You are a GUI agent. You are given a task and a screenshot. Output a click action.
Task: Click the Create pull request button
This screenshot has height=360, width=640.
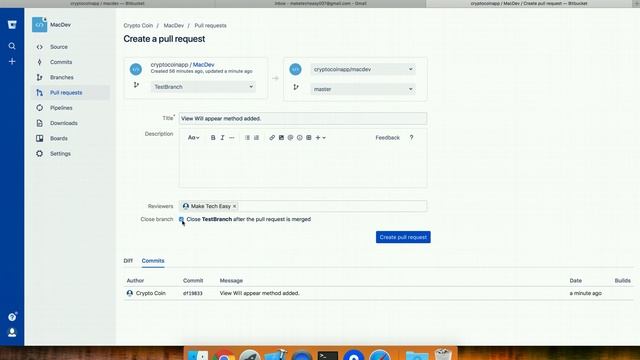pyautogui.click(x=403, y=237)
